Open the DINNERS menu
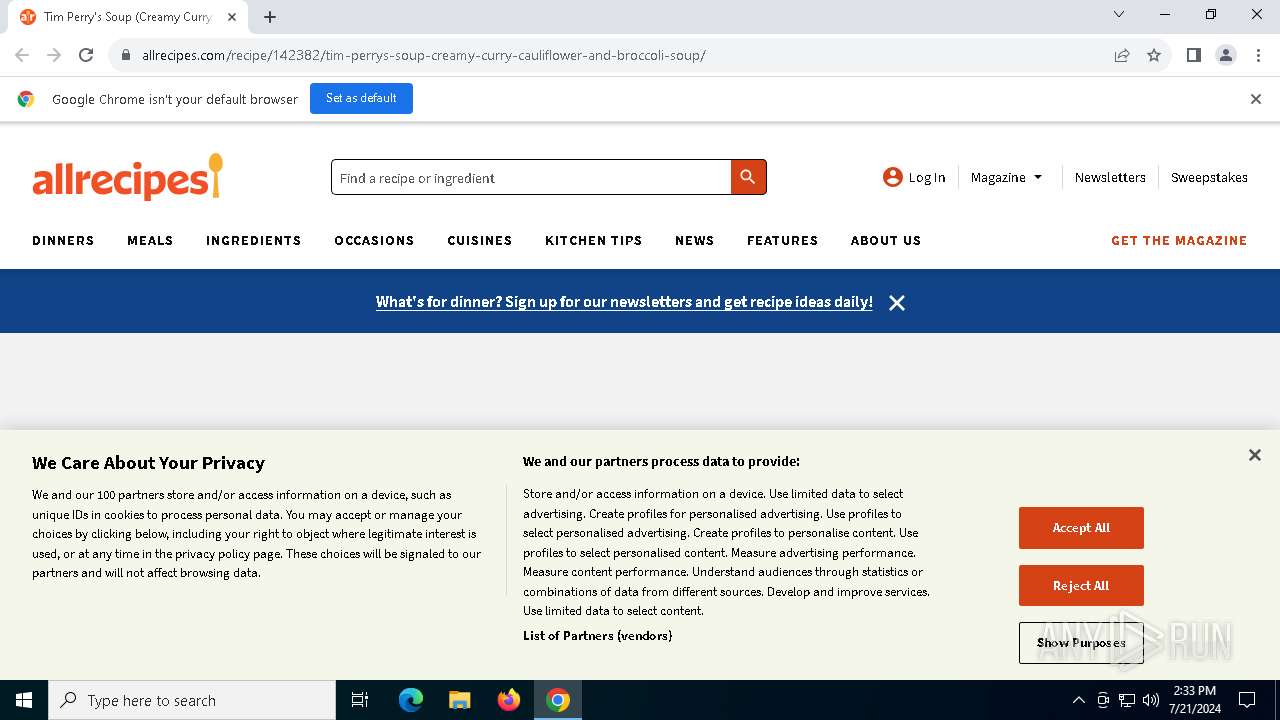Screen dimensions: 1280x720 coord(63,240)
